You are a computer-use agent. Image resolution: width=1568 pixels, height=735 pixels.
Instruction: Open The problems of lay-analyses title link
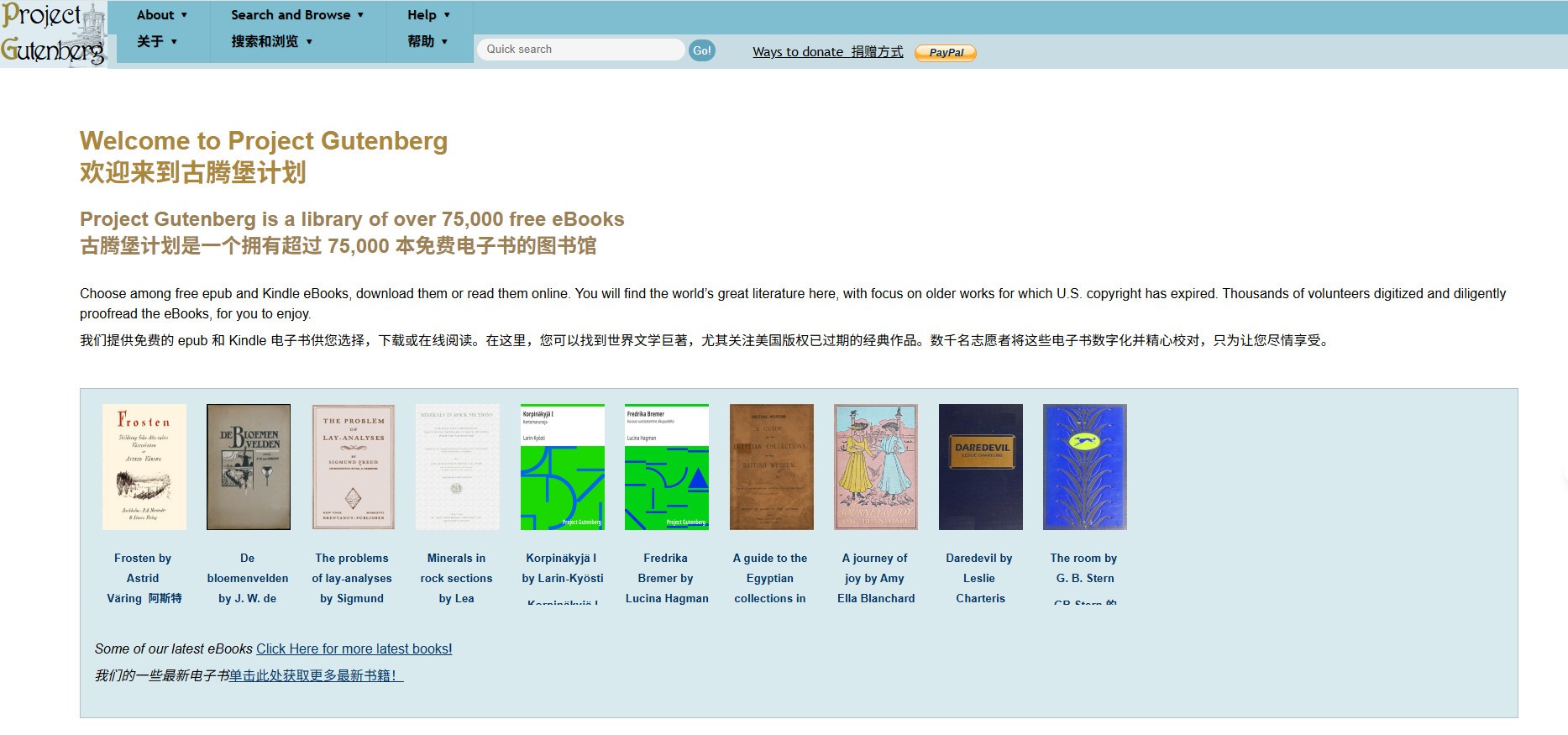(352, 578)
